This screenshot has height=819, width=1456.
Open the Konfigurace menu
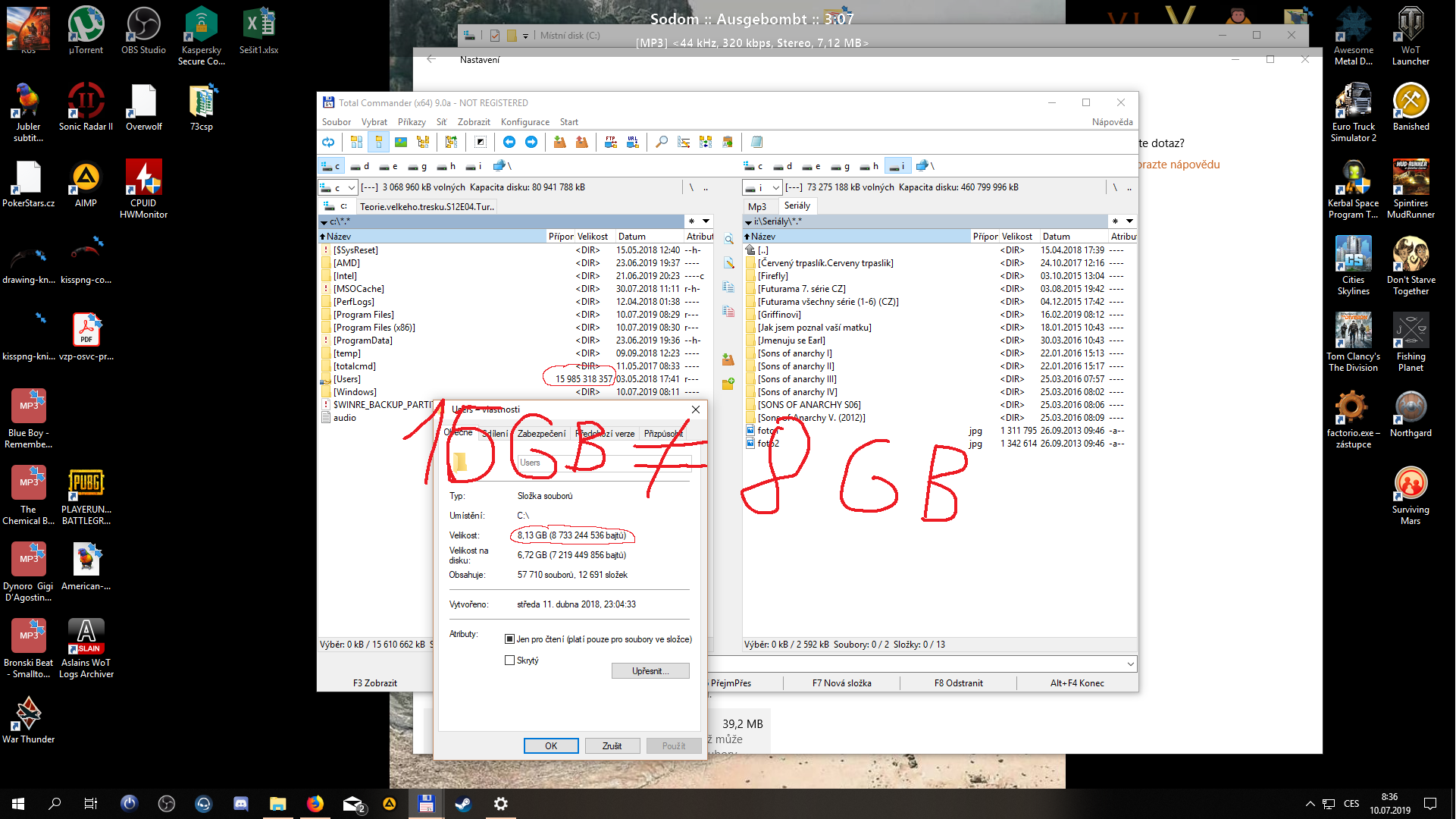(524, 122)
